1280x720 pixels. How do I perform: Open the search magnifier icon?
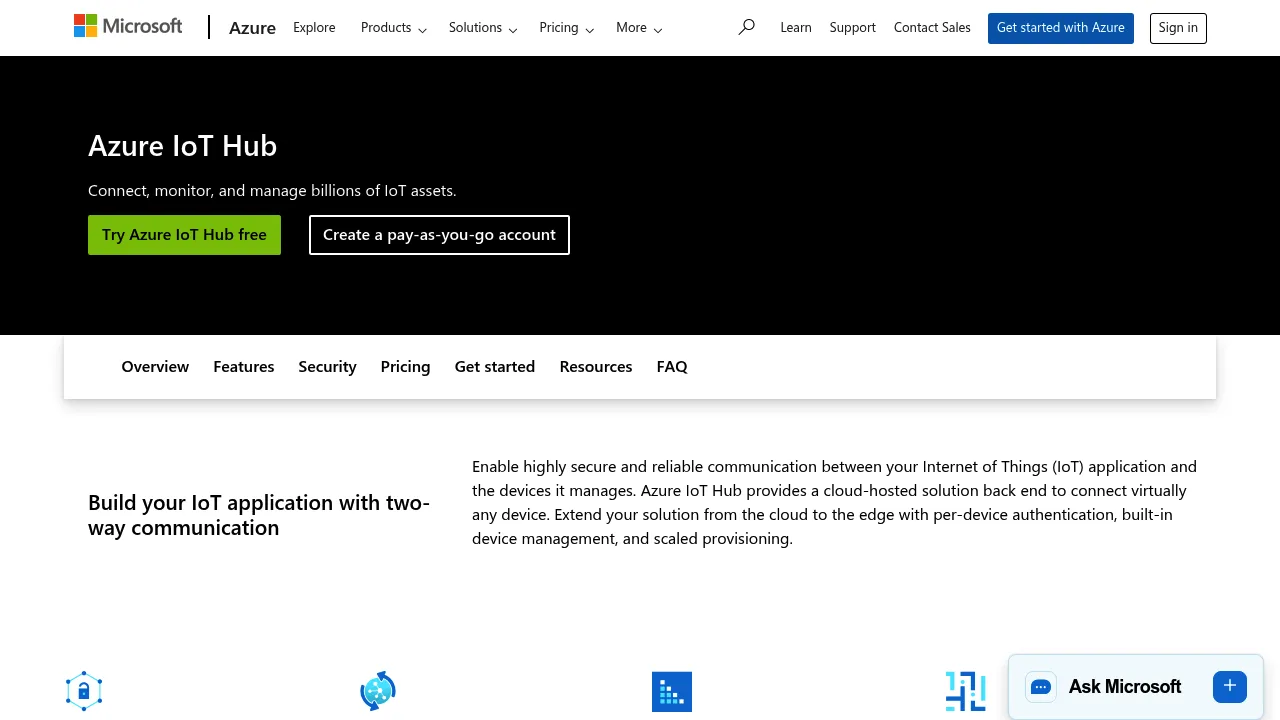coord(746,27)
